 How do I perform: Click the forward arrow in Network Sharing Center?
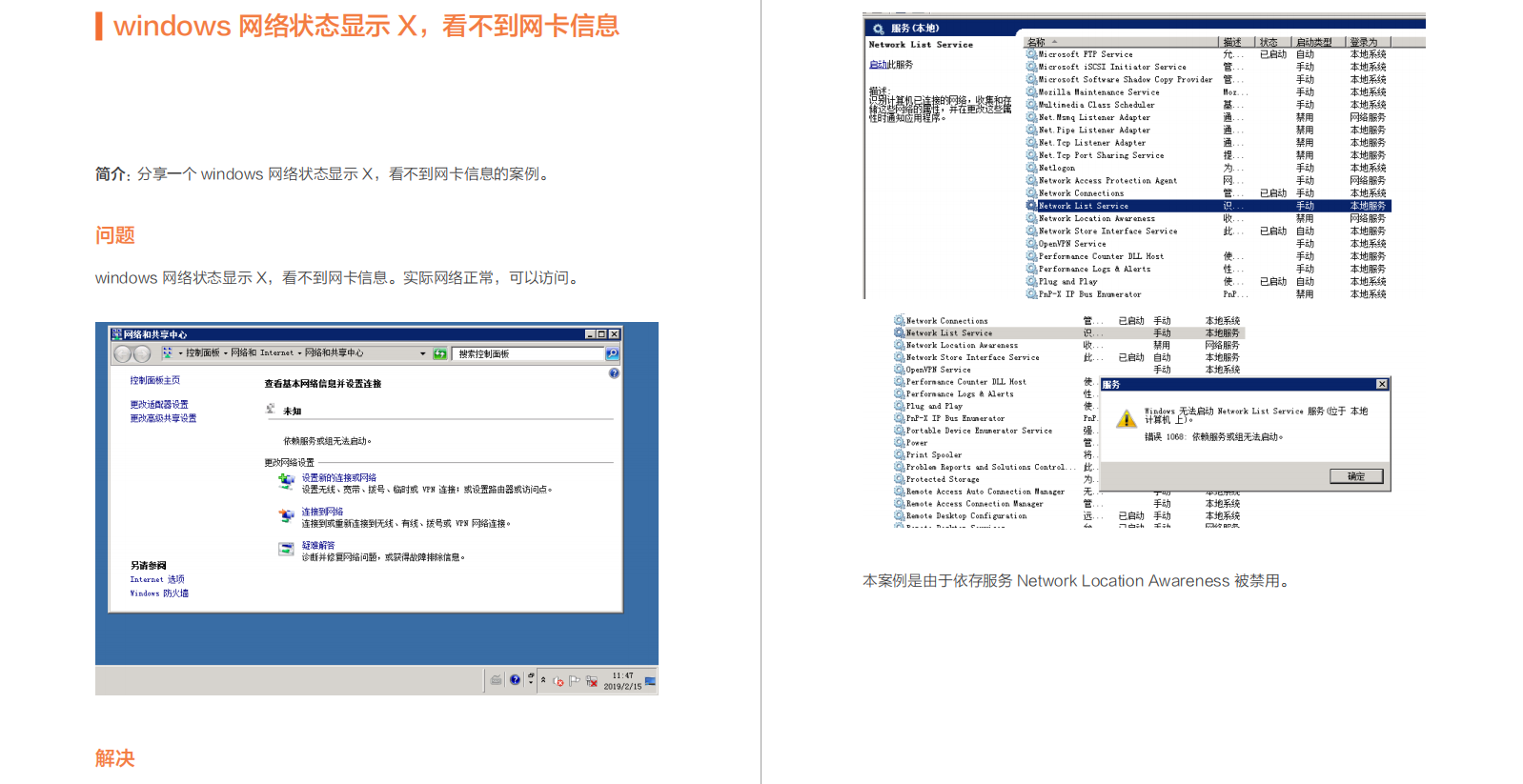point(142,353)
